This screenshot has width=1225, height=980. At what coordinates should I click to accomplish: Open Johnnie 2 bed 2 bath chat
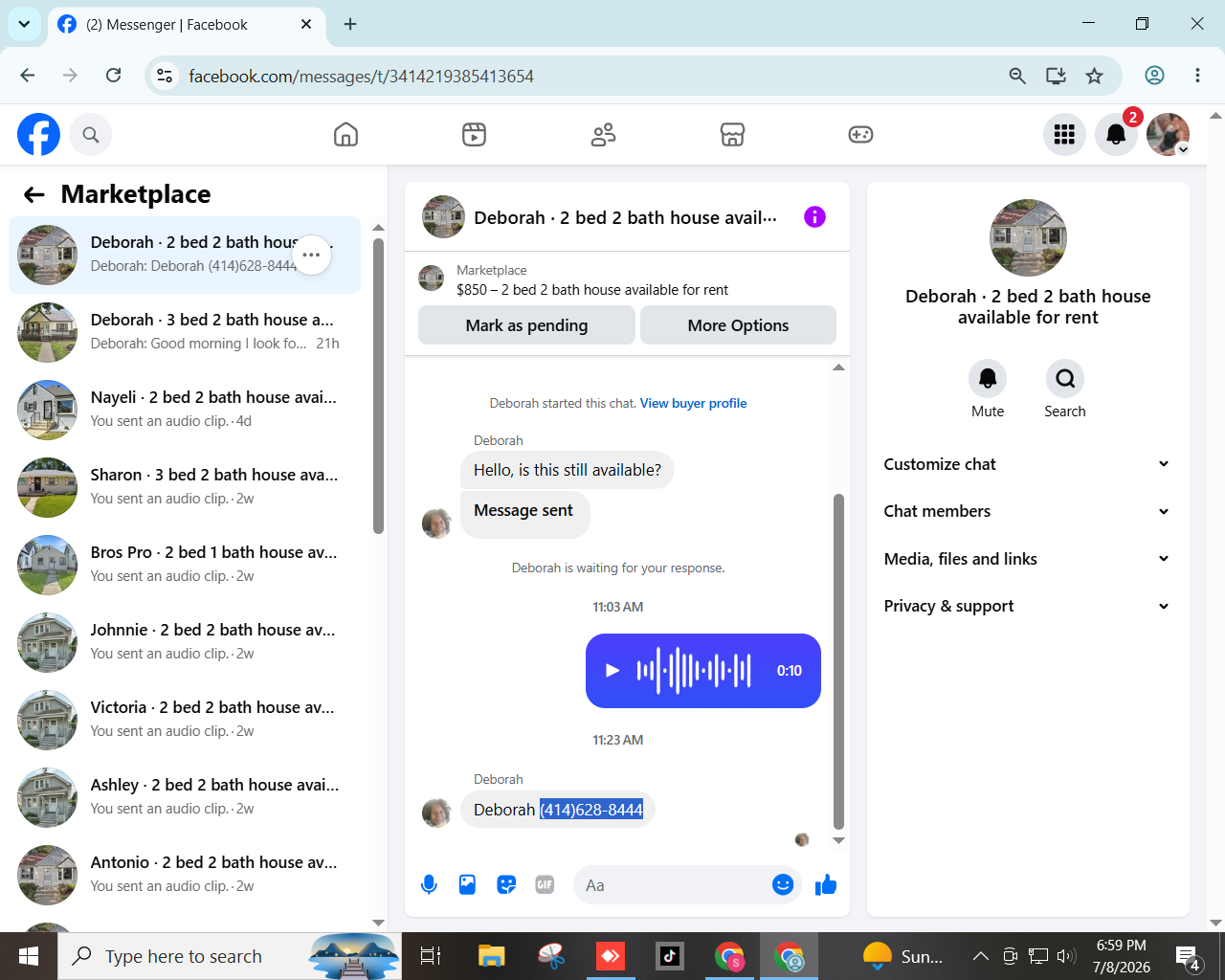coord(185,642)
